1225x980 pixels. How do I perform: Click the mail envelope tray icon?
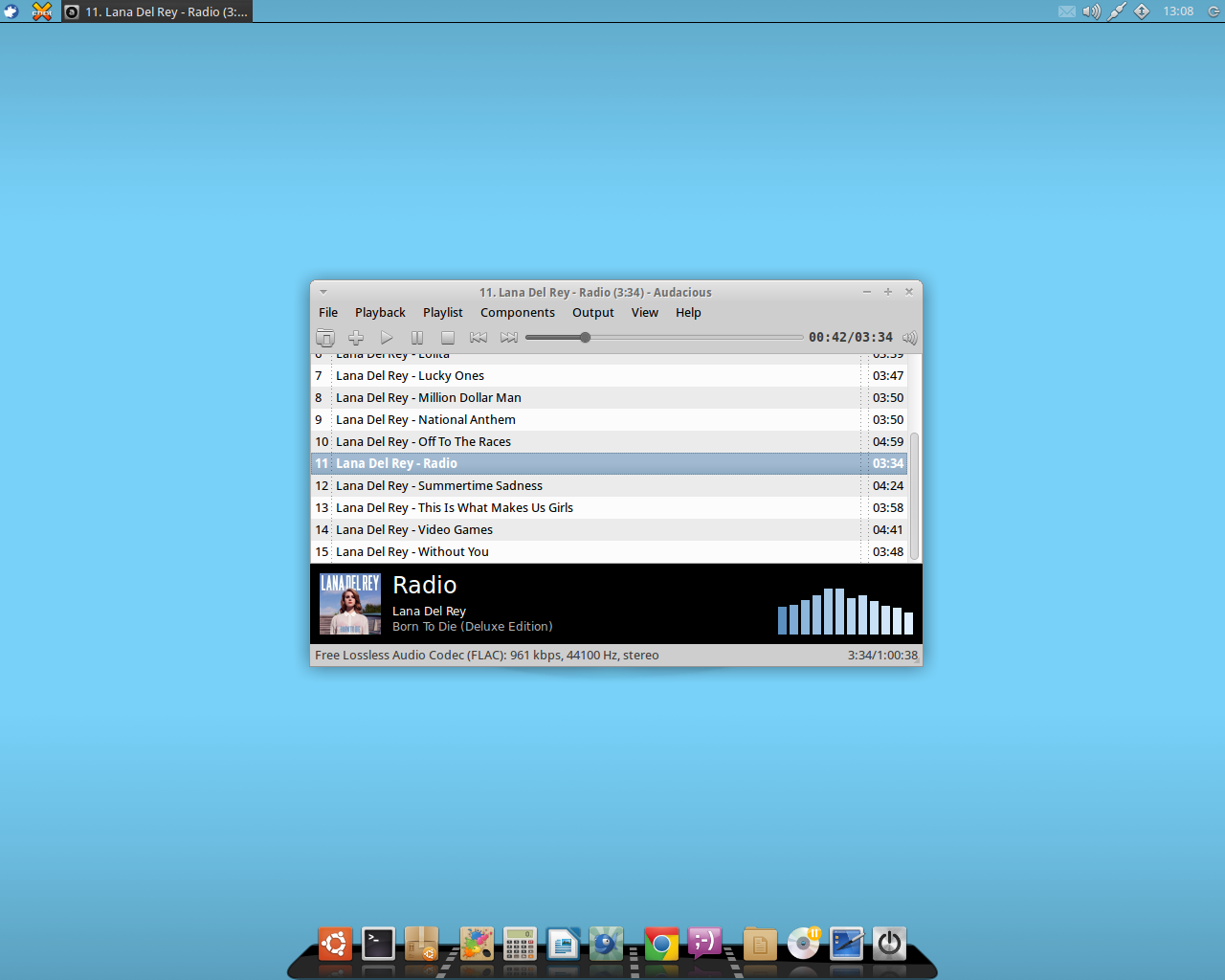[1067, 11]
